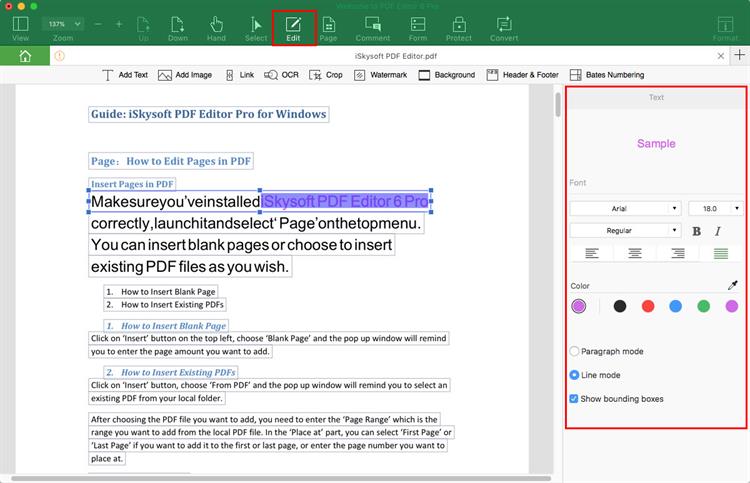The height and width of the screenshot is (483, 750).
Task: Open a new tab with plus
Action: (x=739, y=55)
